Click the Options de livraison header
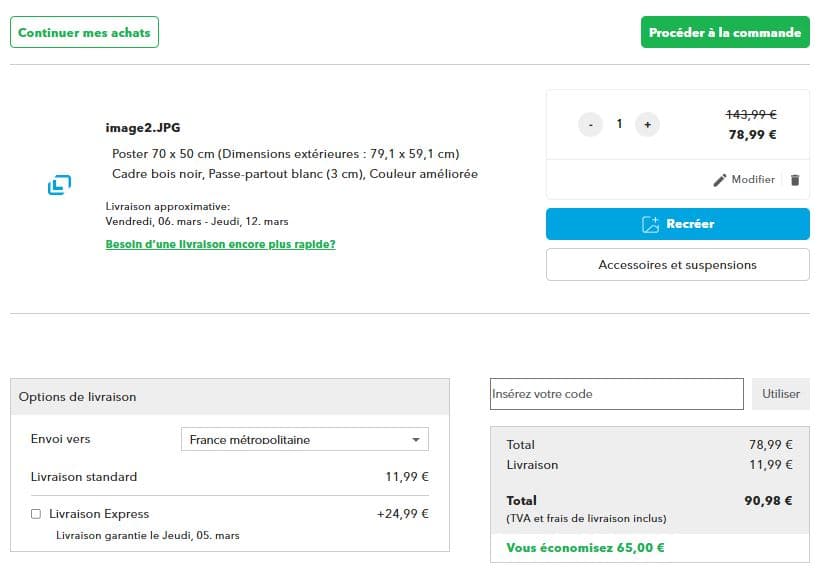Screen dimensions: 819x571 (78, 397)
